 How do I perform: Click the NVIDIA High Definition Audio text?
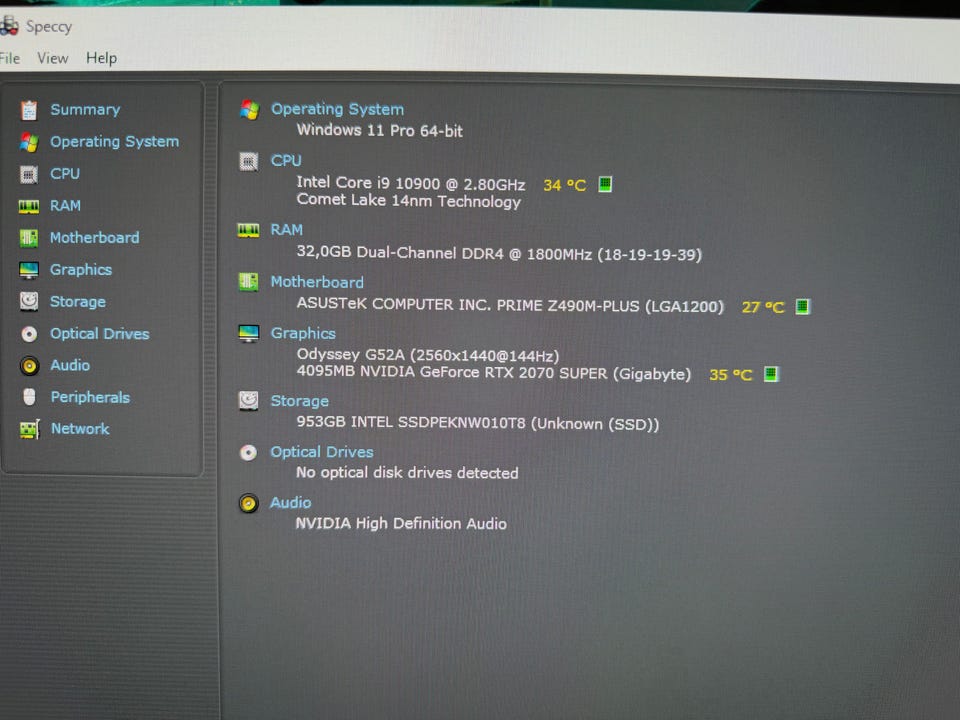[401, 523]
